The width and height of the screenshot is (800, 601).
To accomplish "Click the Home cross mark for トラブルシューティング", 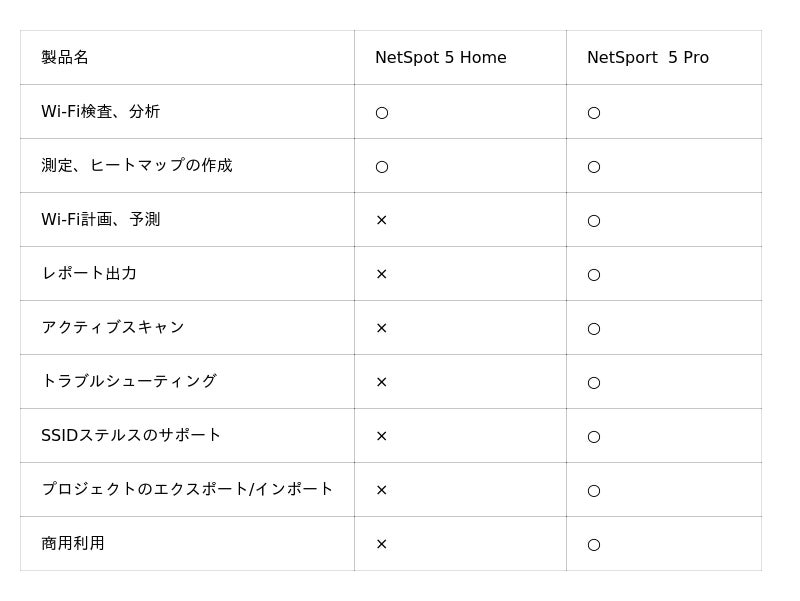I will 381,382.
